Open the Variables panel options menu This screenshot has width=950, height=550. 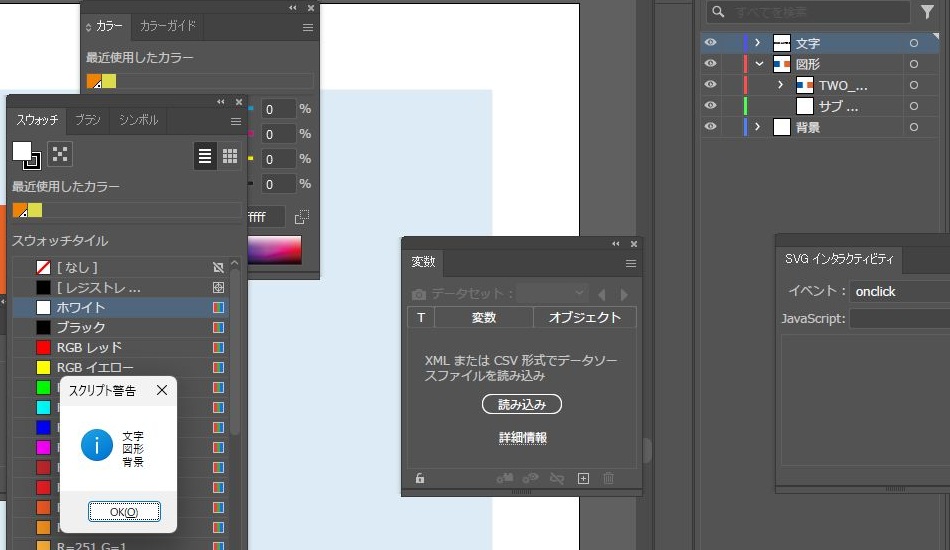631,263
